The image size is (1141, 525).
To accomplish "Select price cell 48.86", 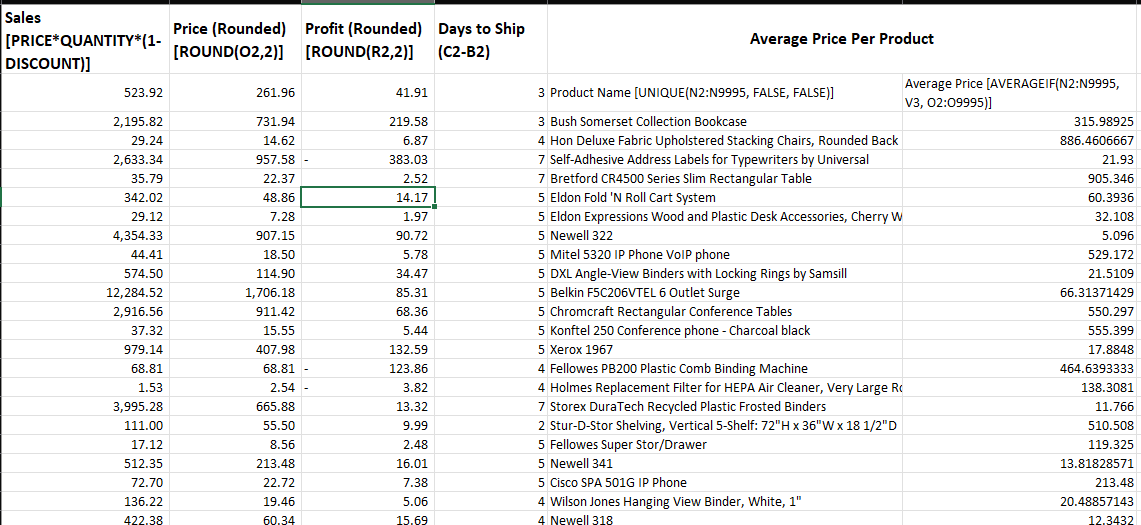I will click(235, 197).
